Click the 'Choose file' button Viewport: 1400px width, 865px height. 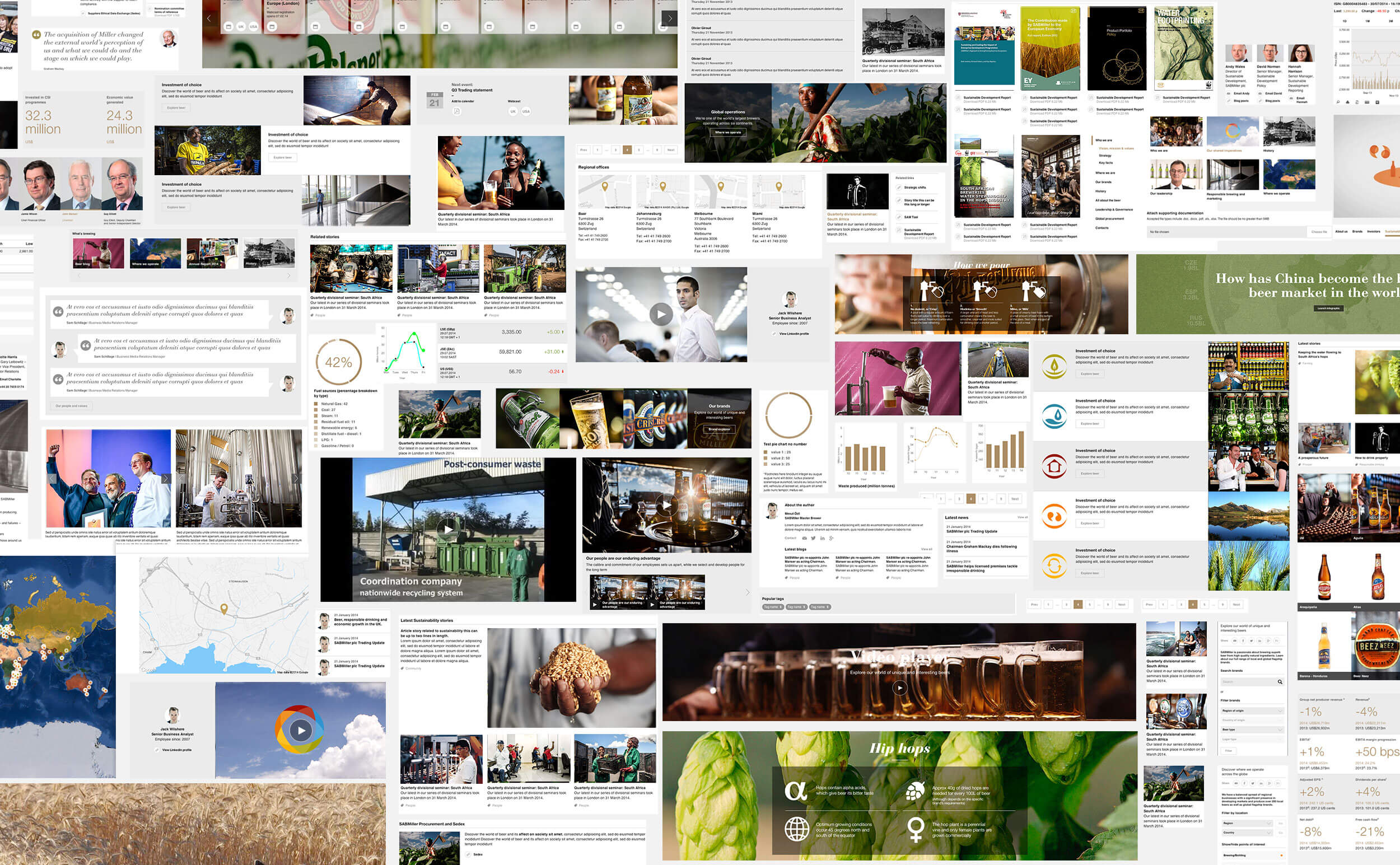click(1319, 232)
